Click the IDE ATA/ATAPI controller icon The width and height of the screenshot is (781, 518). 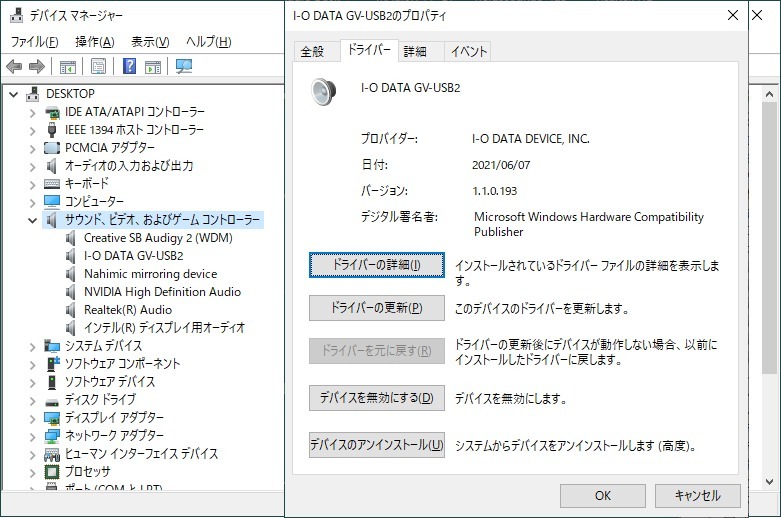pos(52,112)
